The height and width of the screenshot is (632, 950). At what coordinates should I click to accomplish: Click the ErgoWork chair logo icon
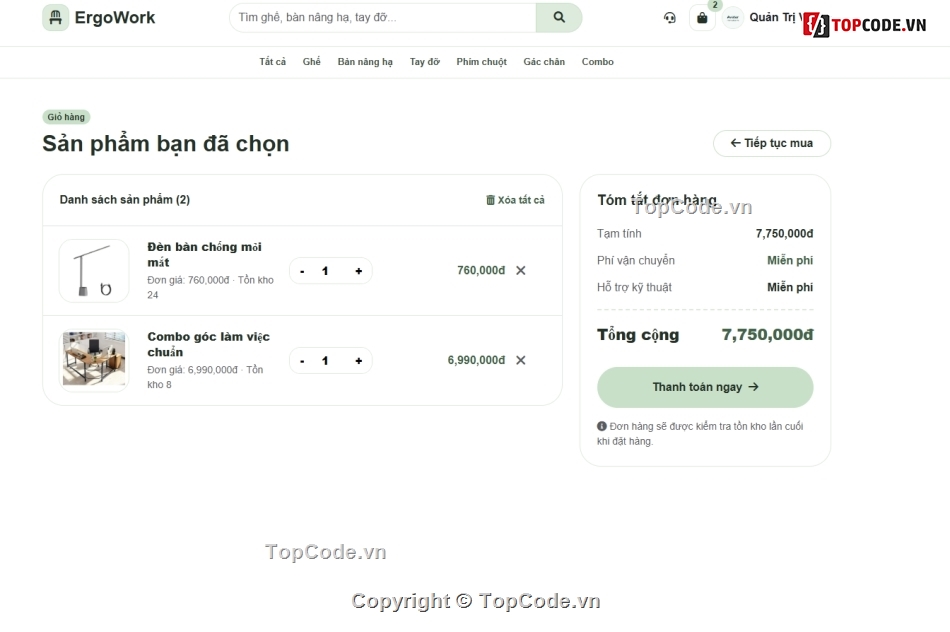(55, 18)
